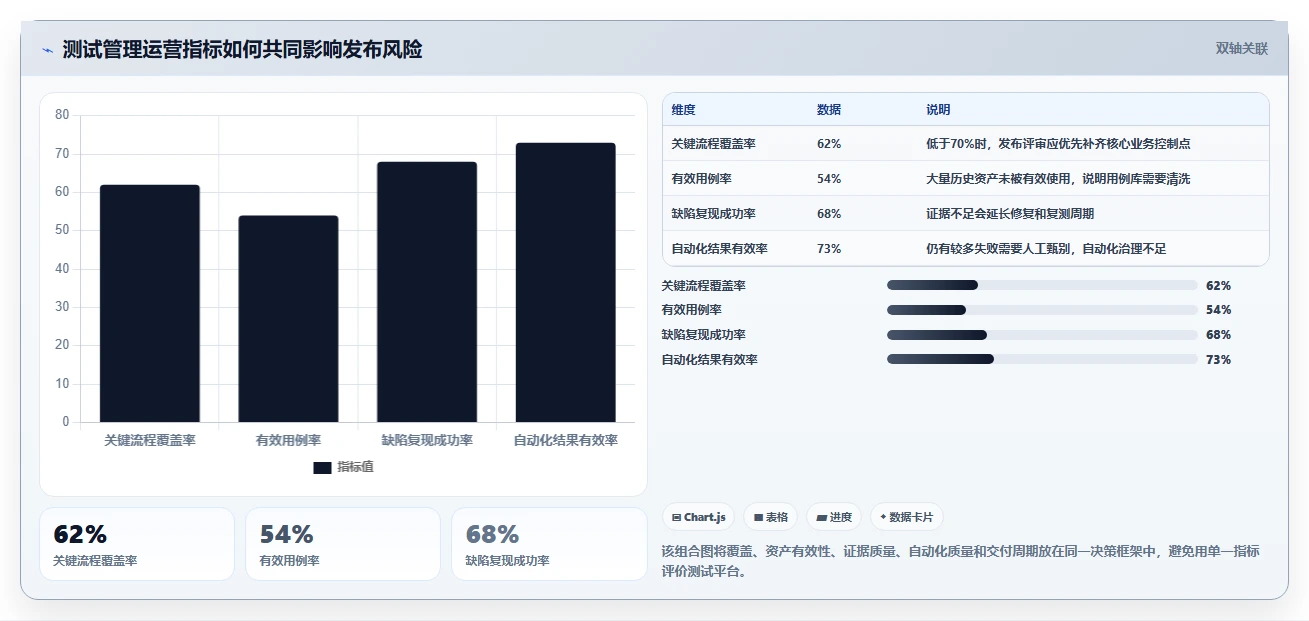Select the 双轴关联 tag in the header

(x=1242, y=48)
